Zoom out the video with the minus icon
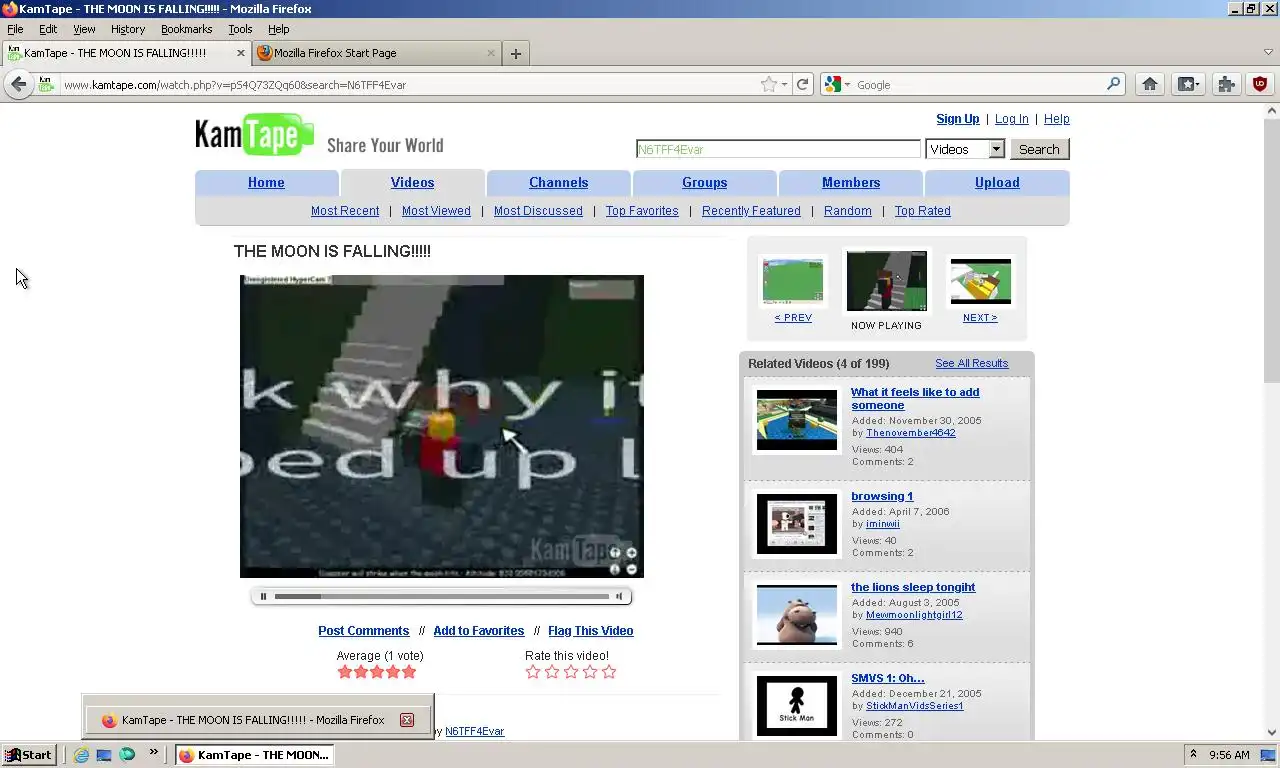Image resolution: width=1280 pixels, height=768 pixels. pos(631,569)
